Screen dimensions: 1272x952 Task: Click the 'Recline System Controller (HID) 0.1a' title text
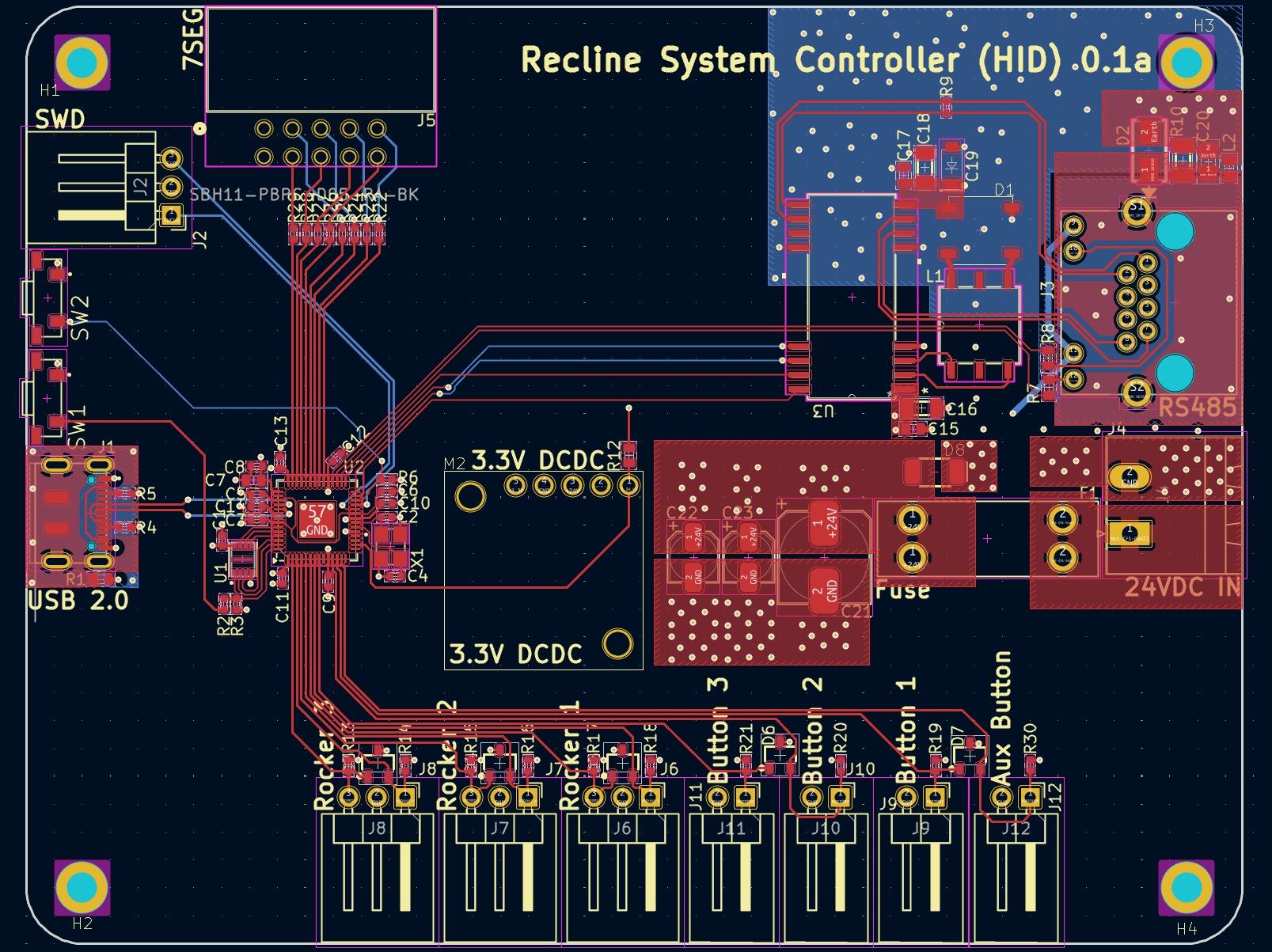tap(836, 60)
